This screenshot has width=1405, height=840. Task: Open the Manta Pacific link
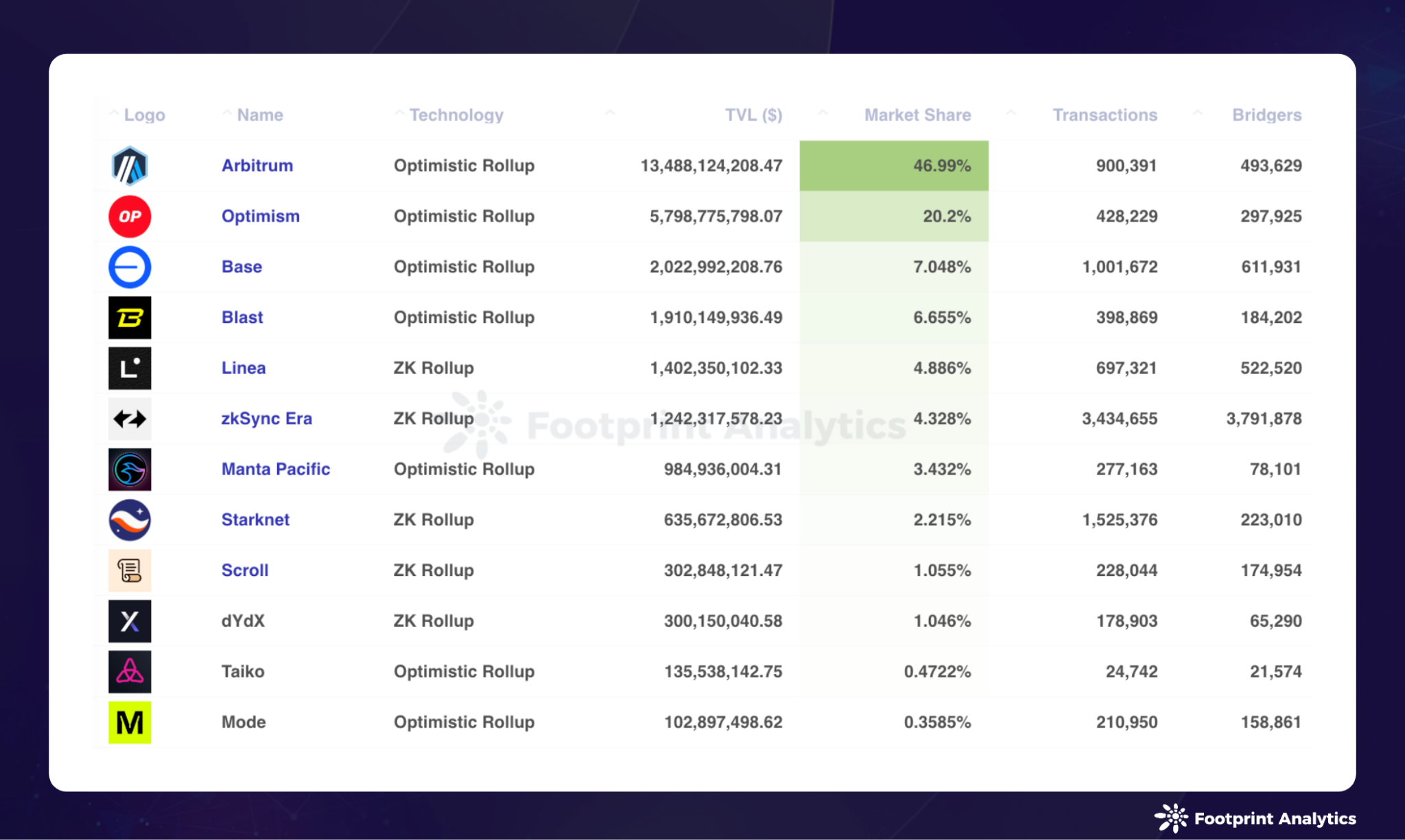pyautogui.click(x=276, y=469)
